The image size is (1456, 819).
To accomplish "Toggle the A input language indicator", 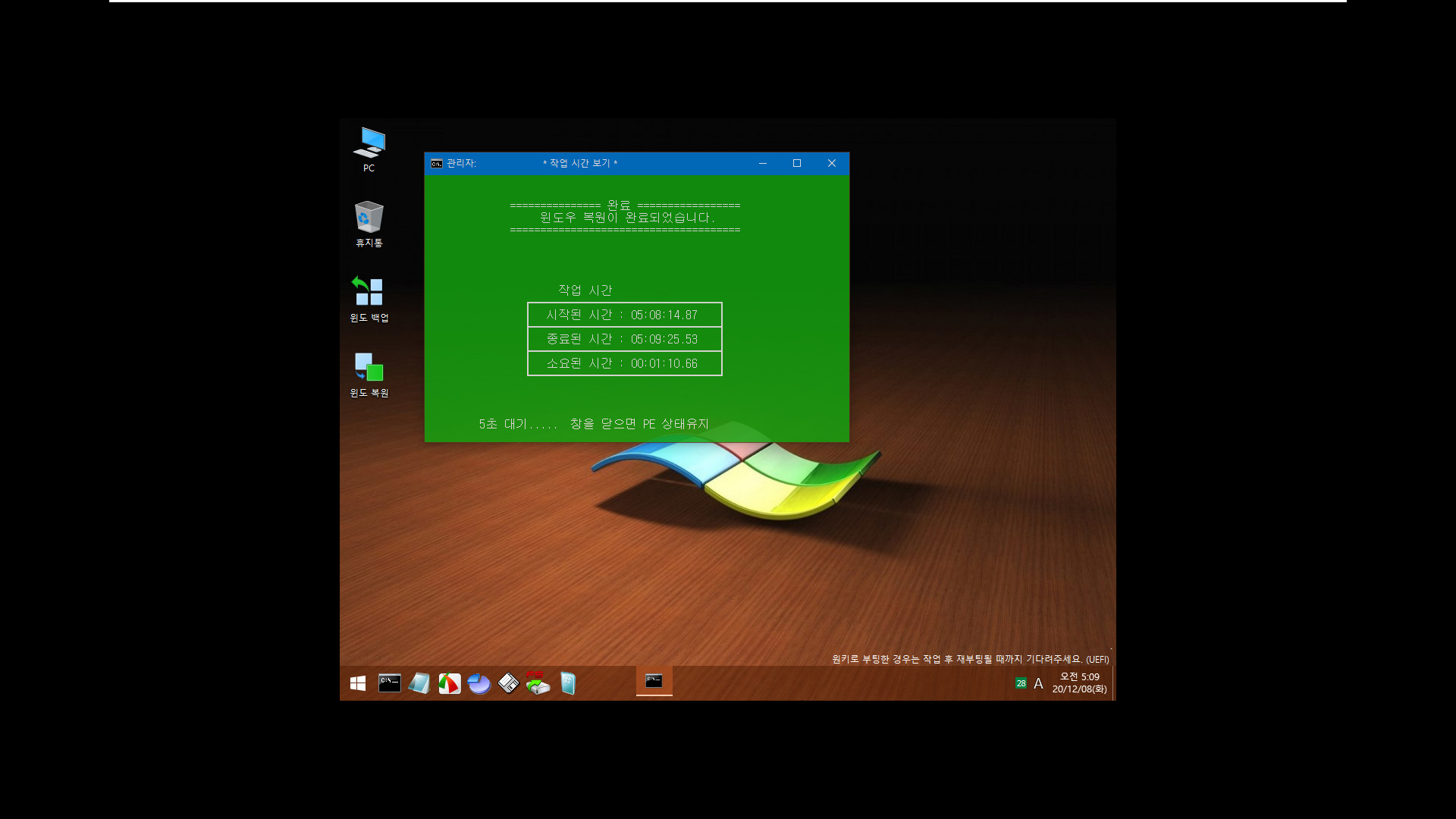I will [1038, 683].
